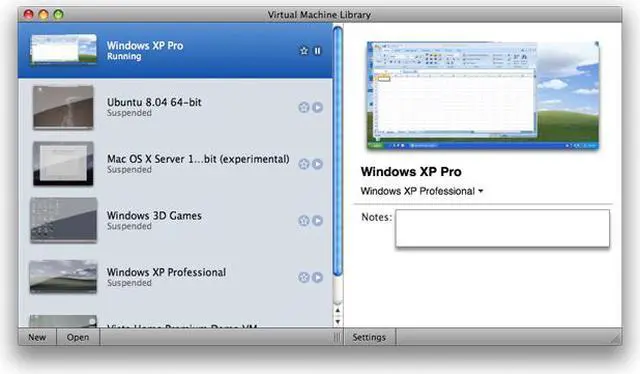Screen dimensions: 640x374
Task: Resume the Windows 3D Games VM
Action: pos(318,220)
